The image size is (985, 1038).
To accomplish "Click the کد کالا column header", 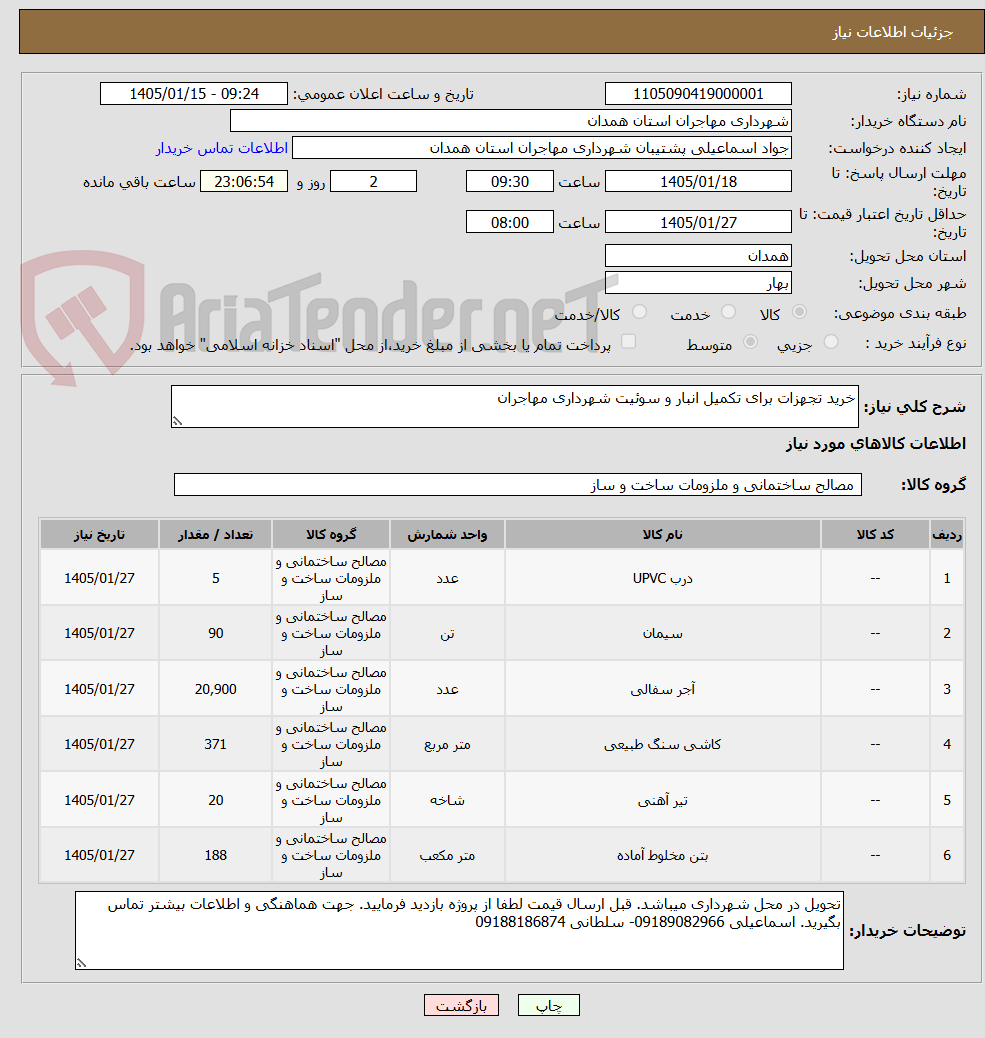I will pyautogui.click(x=875, y=534).
